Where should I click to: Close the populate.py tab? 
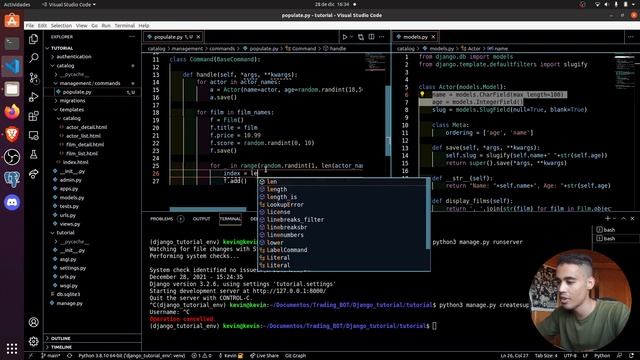click(198, 37)
